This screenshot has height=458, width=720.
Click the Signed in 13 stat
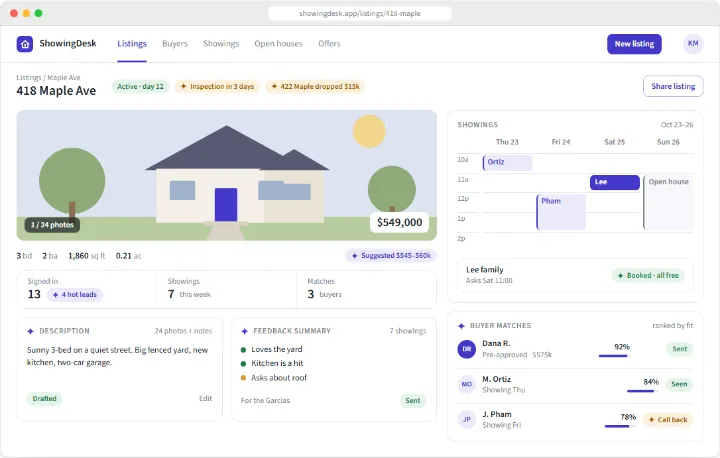click(x=87, y=289)
